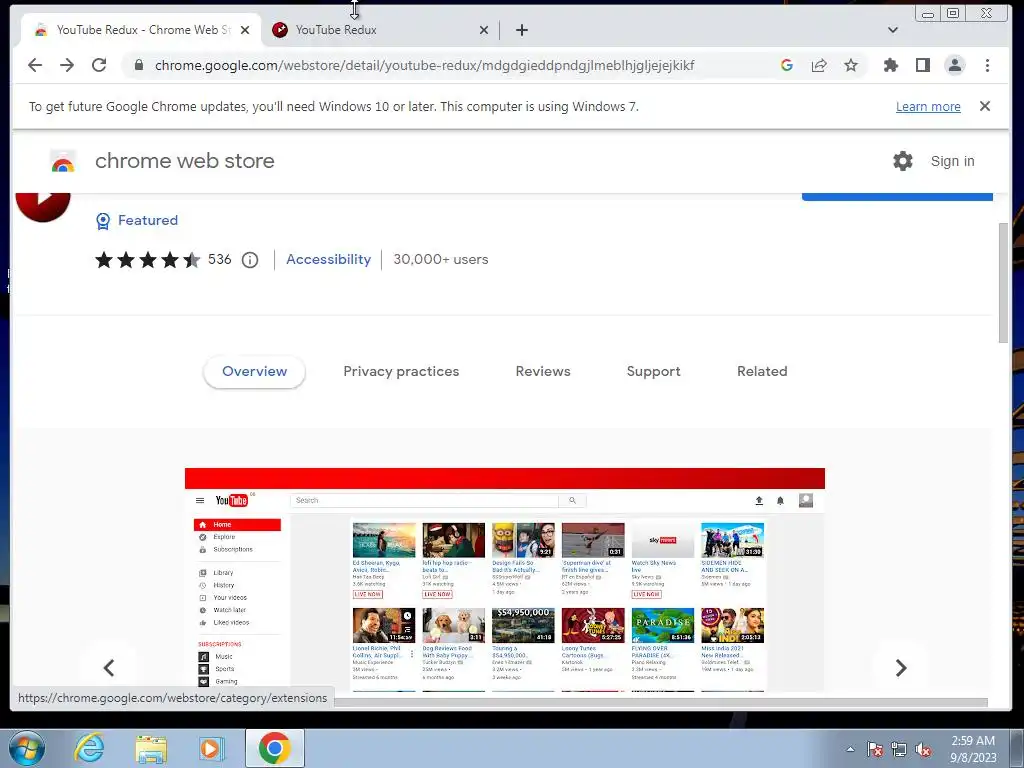Open the network tray icon
The image size is (1024, 768).
click(899, 749)
